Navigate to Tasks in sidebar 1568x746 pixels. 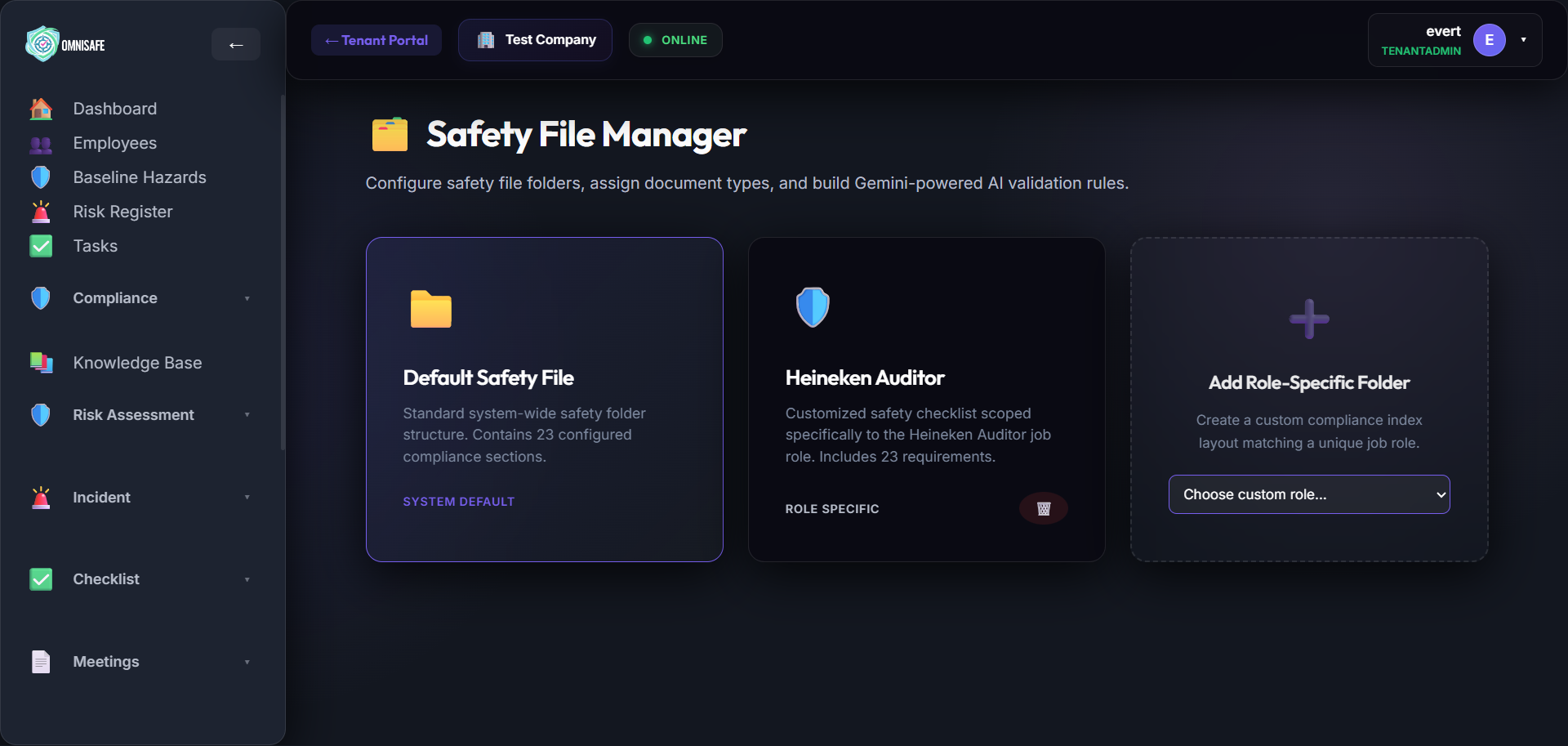coord(96,246)
